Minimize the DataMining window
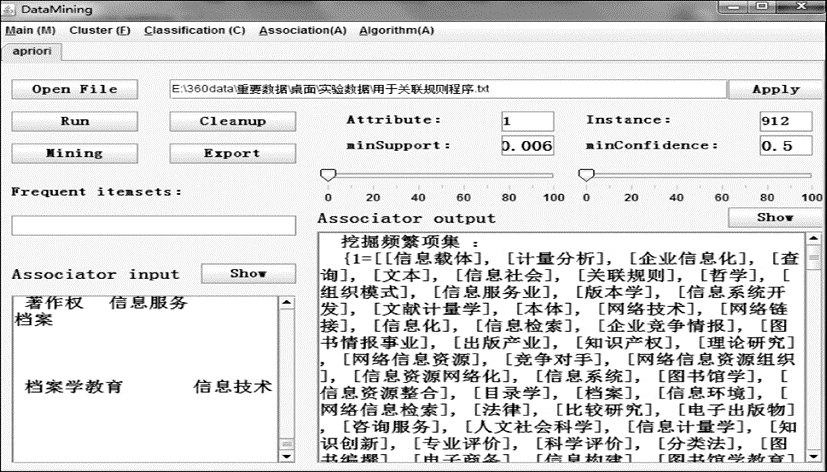 pyautogui.click(x=734, y=6)
